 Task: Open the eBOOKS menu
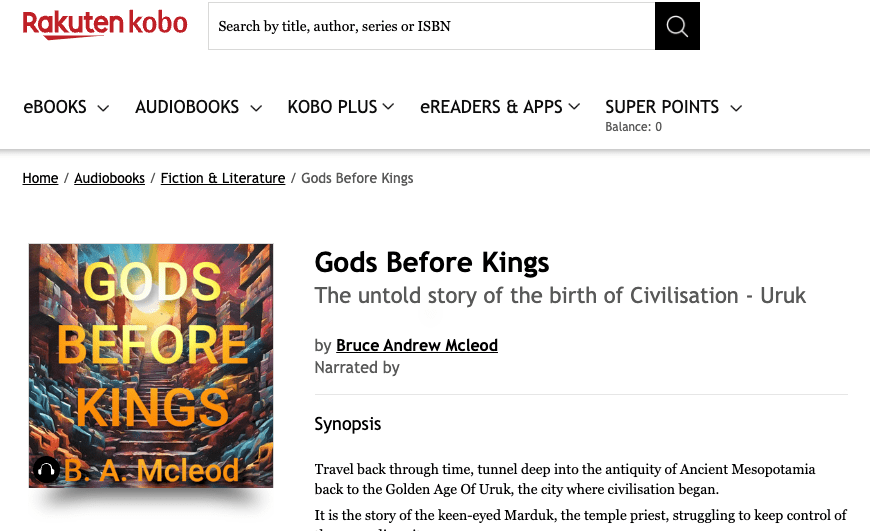(55, 107)
